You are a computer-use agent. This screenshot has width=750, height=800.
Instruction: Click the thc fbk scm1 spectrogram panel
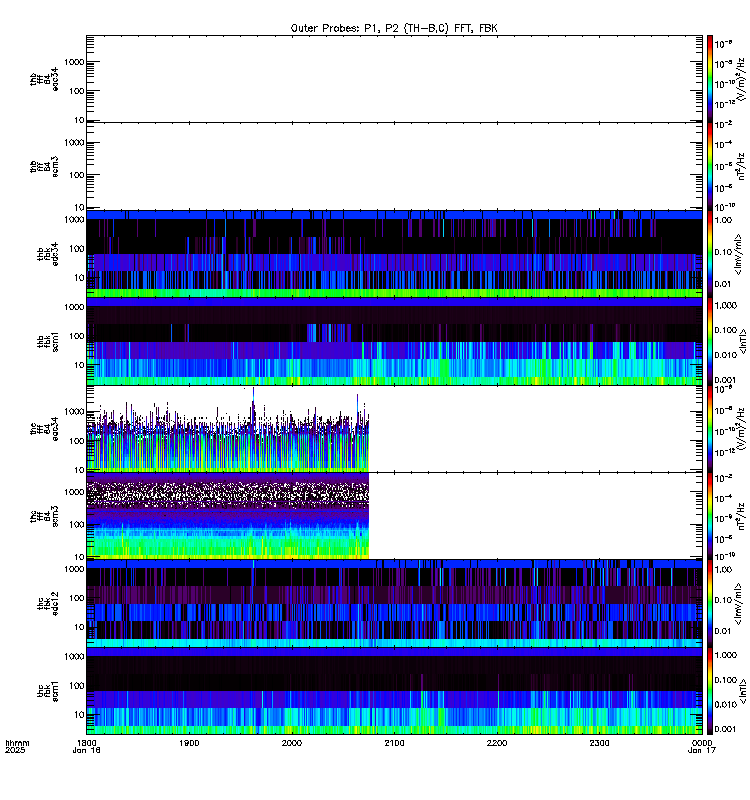pyautogui.click(x=394, y=691)
